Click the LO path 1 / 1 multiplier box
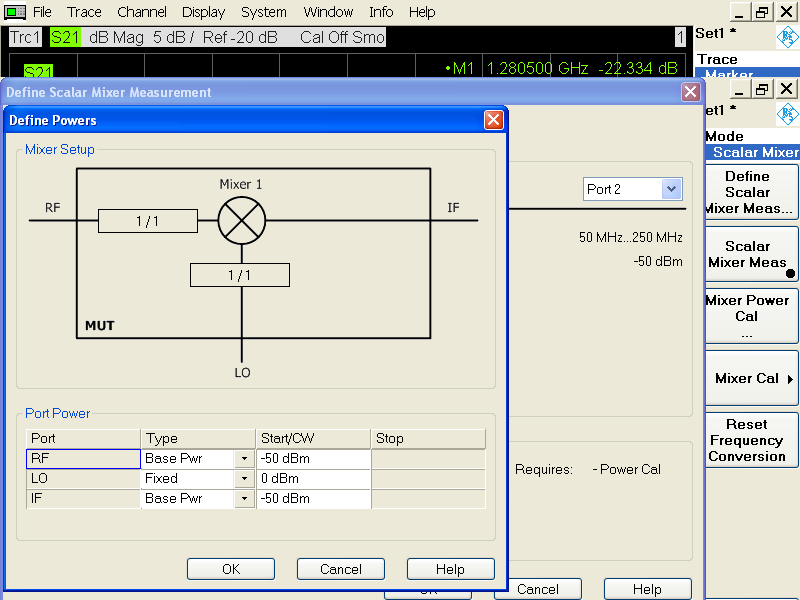800x600 pixels. click(x=240, y=275)
